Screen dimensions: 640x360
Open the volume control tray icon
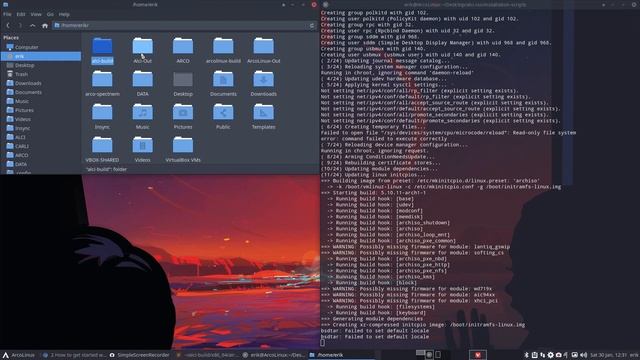583,355
